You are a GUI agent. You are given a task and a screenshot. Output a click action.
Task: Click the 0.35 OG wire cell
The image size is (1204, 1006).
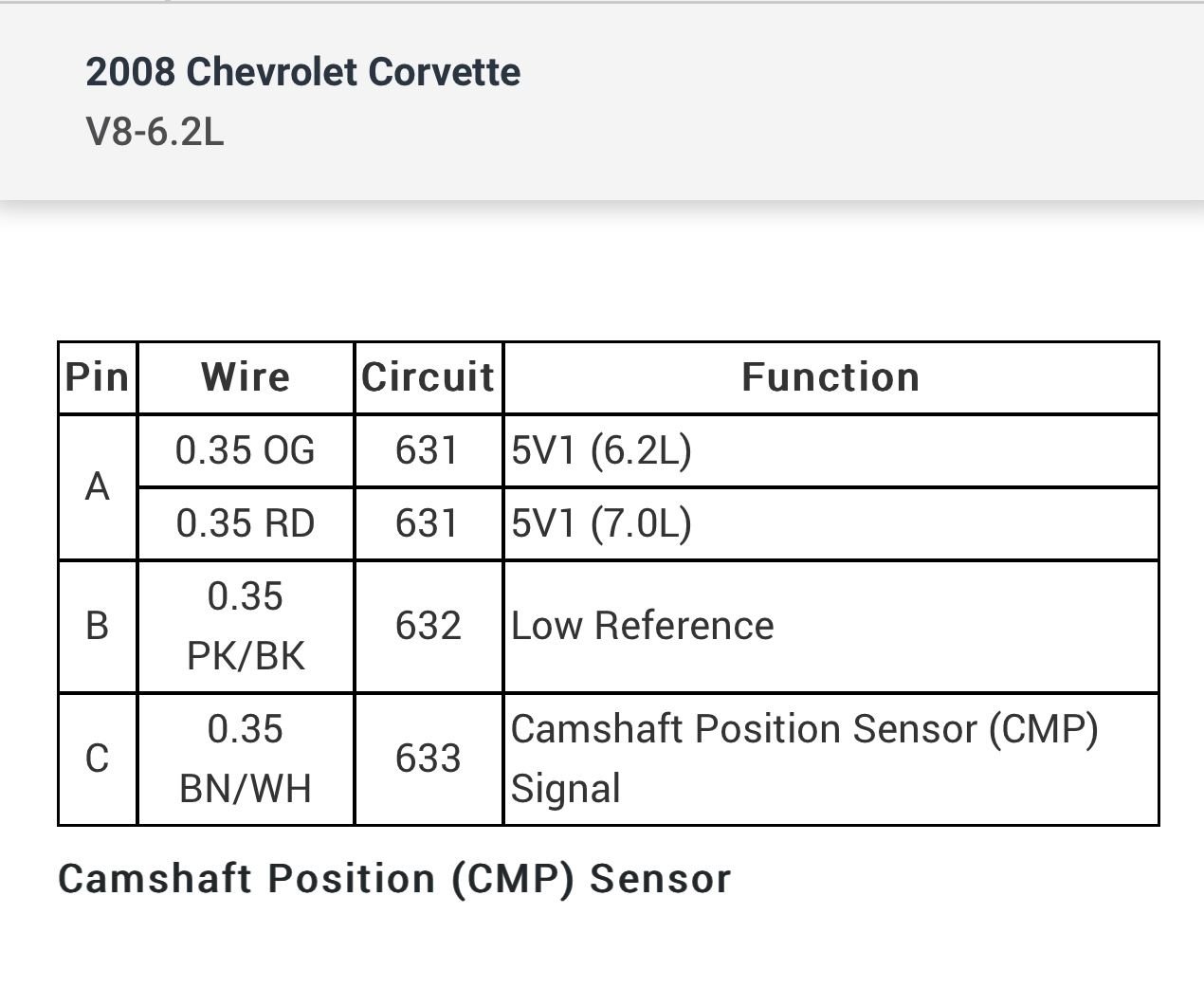click(x=246, y=450)
